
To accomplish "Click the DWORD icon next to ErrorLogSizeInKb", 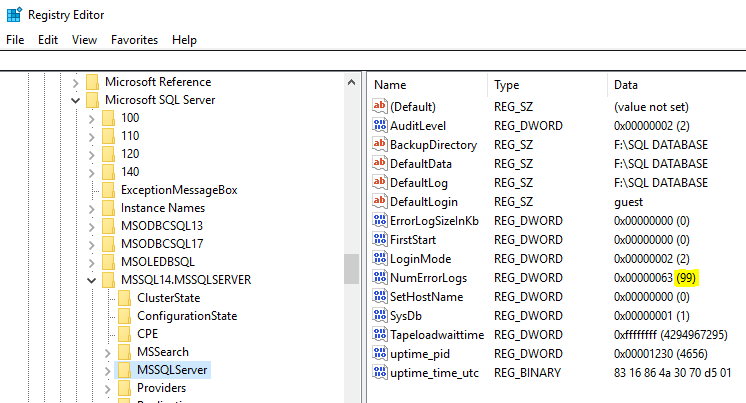I will pos(380,220).
